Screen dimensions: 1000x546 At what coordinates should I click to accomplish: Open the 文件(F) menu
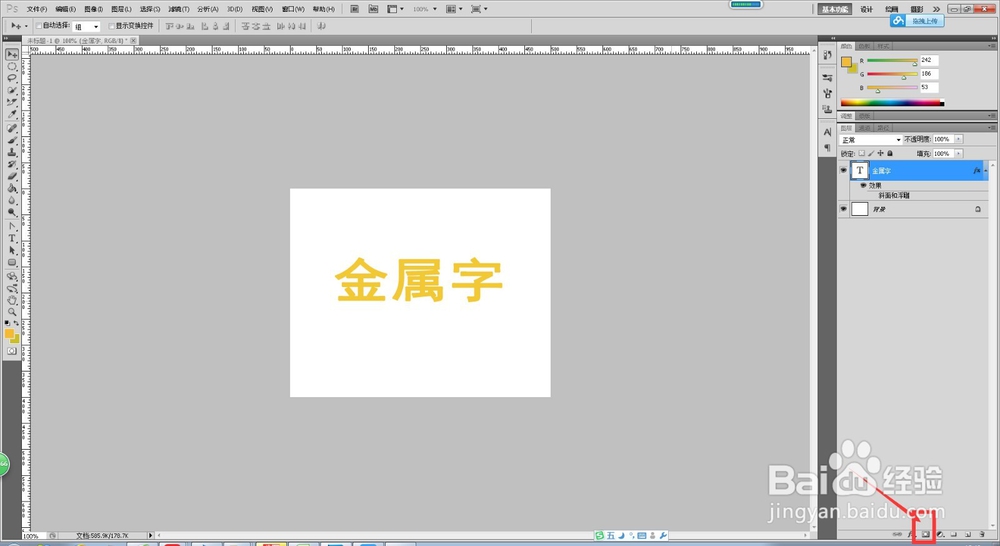point(37,9)
